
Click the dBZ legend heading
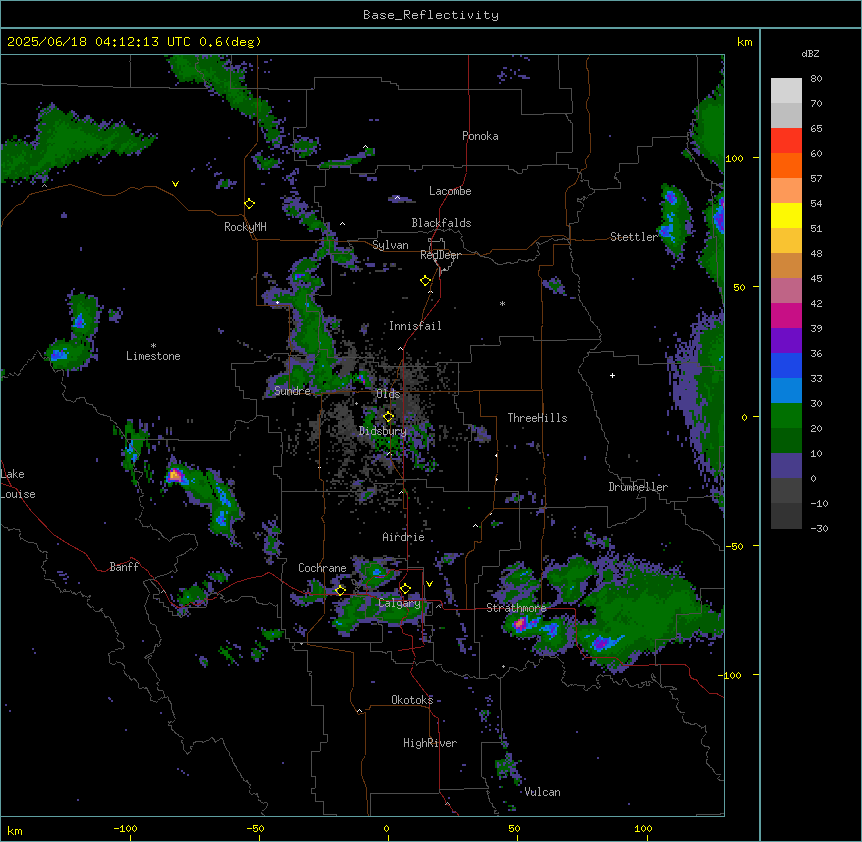coord(810,53)
